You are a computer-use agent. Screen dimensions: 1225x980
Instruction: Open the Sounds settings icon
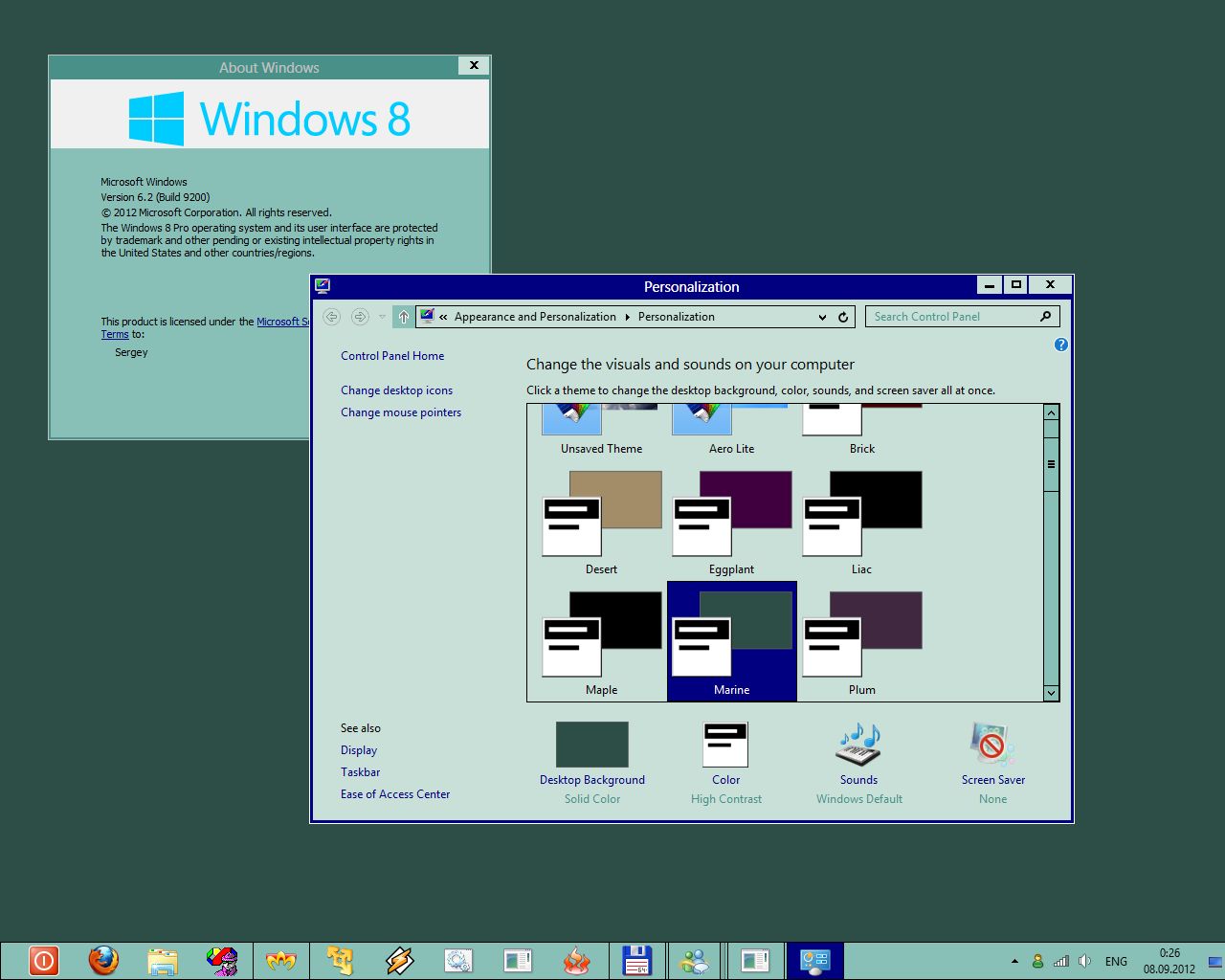click(x=858, y=746)
